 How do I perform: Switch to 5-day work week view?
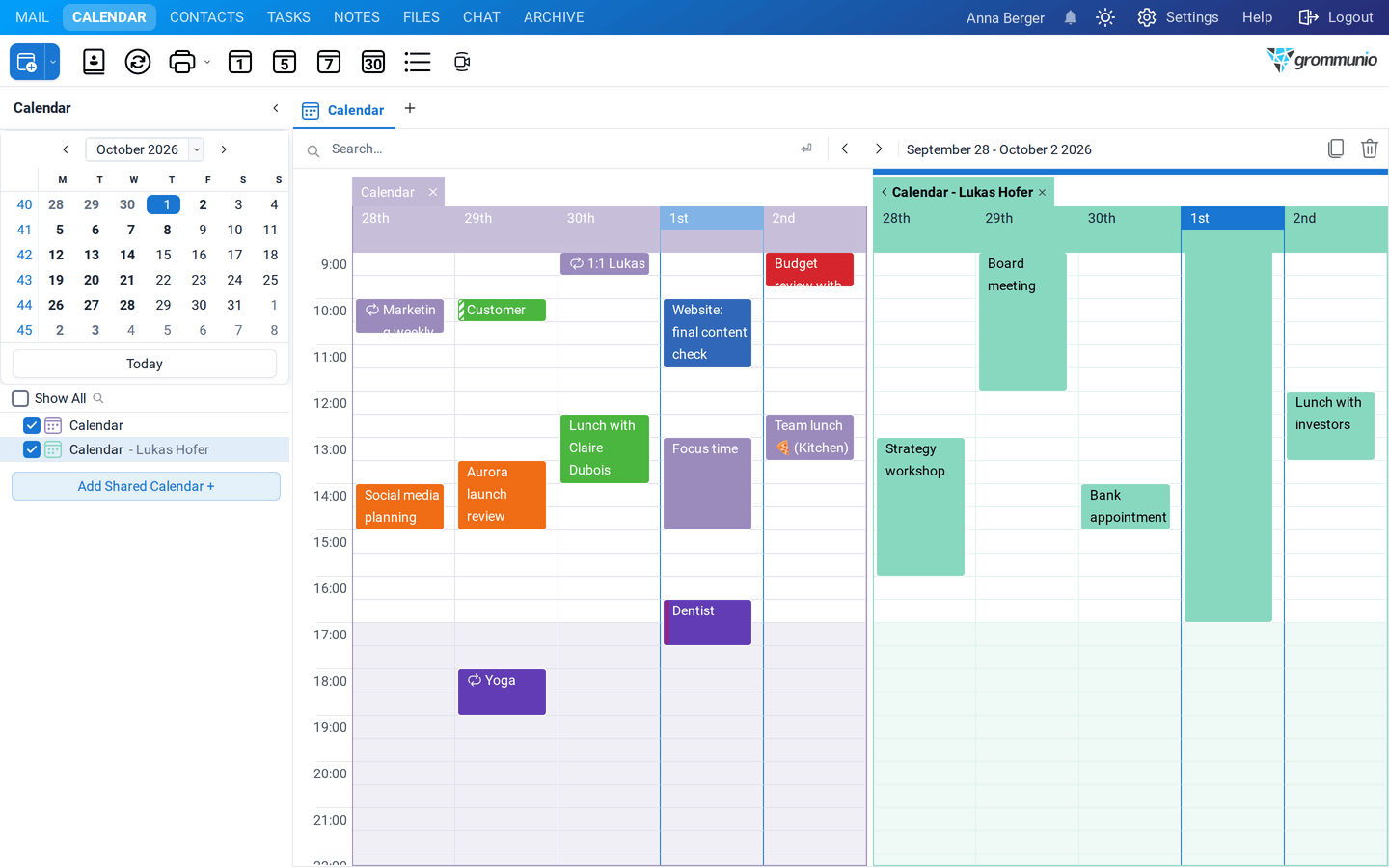(x=285, y=63)
